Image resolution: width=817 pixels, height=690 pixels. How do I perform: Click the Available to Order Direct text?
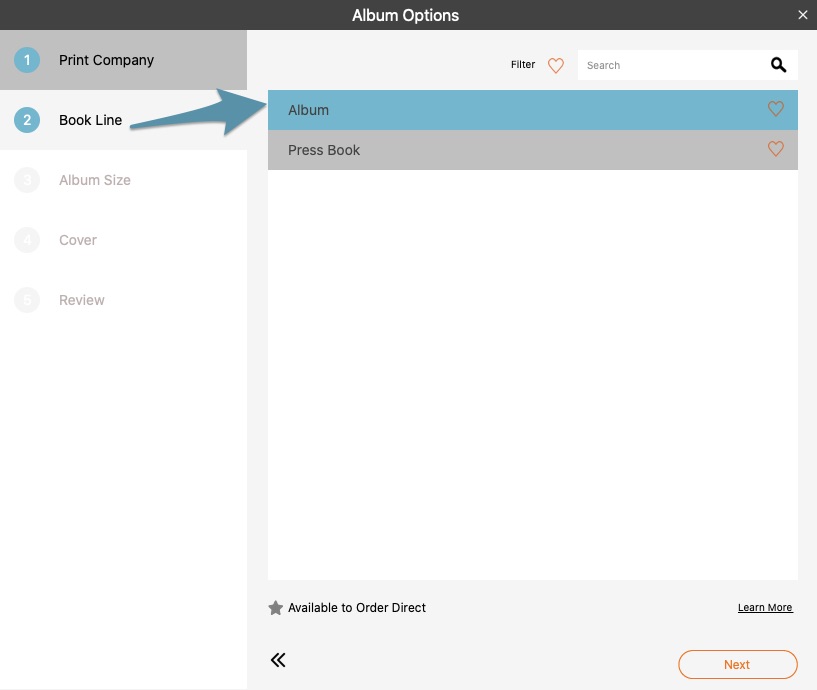click(357, 608)
